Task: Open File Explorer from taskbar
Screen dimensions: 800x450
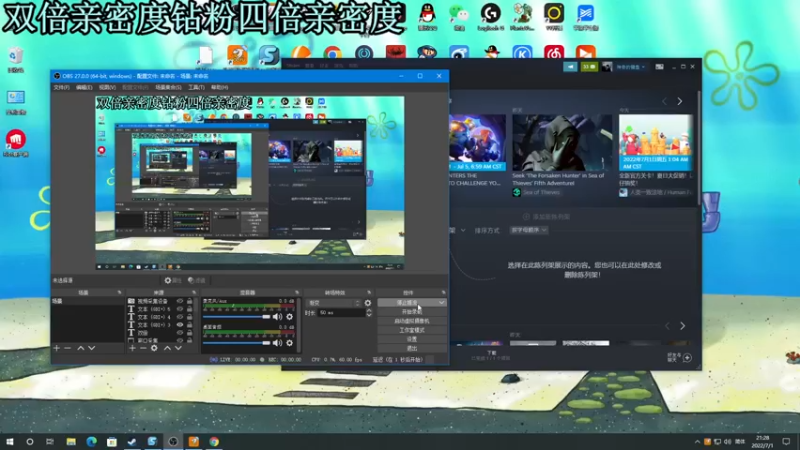Action: (71, 441)
